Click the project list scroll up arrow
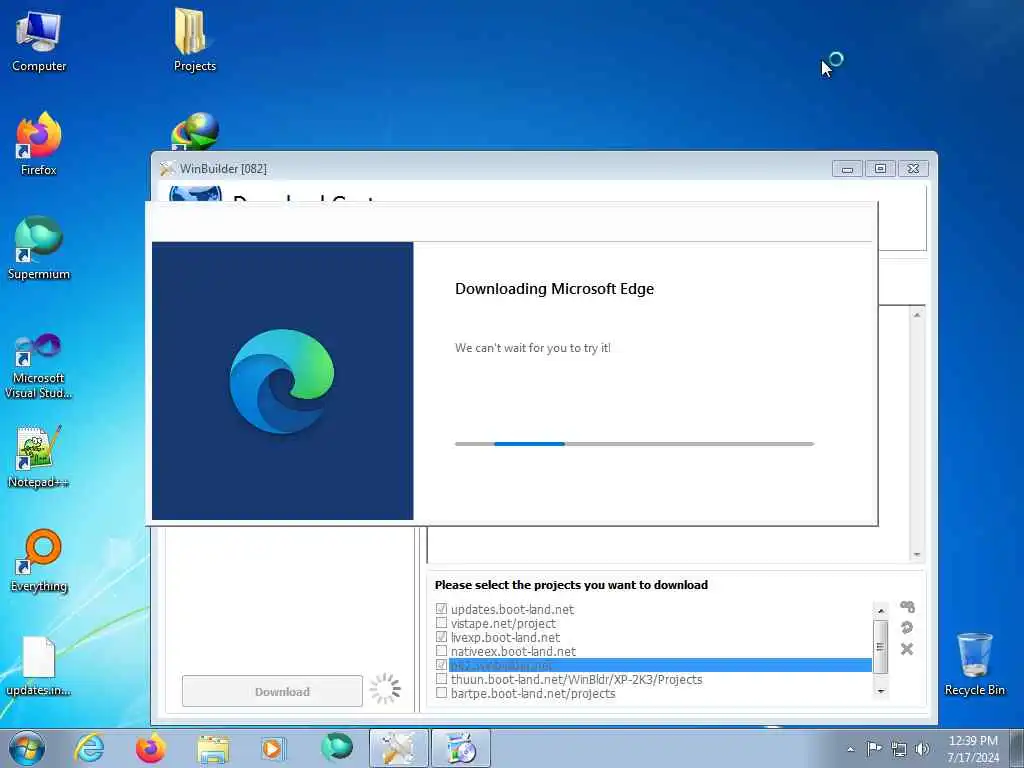 [881, 611]
